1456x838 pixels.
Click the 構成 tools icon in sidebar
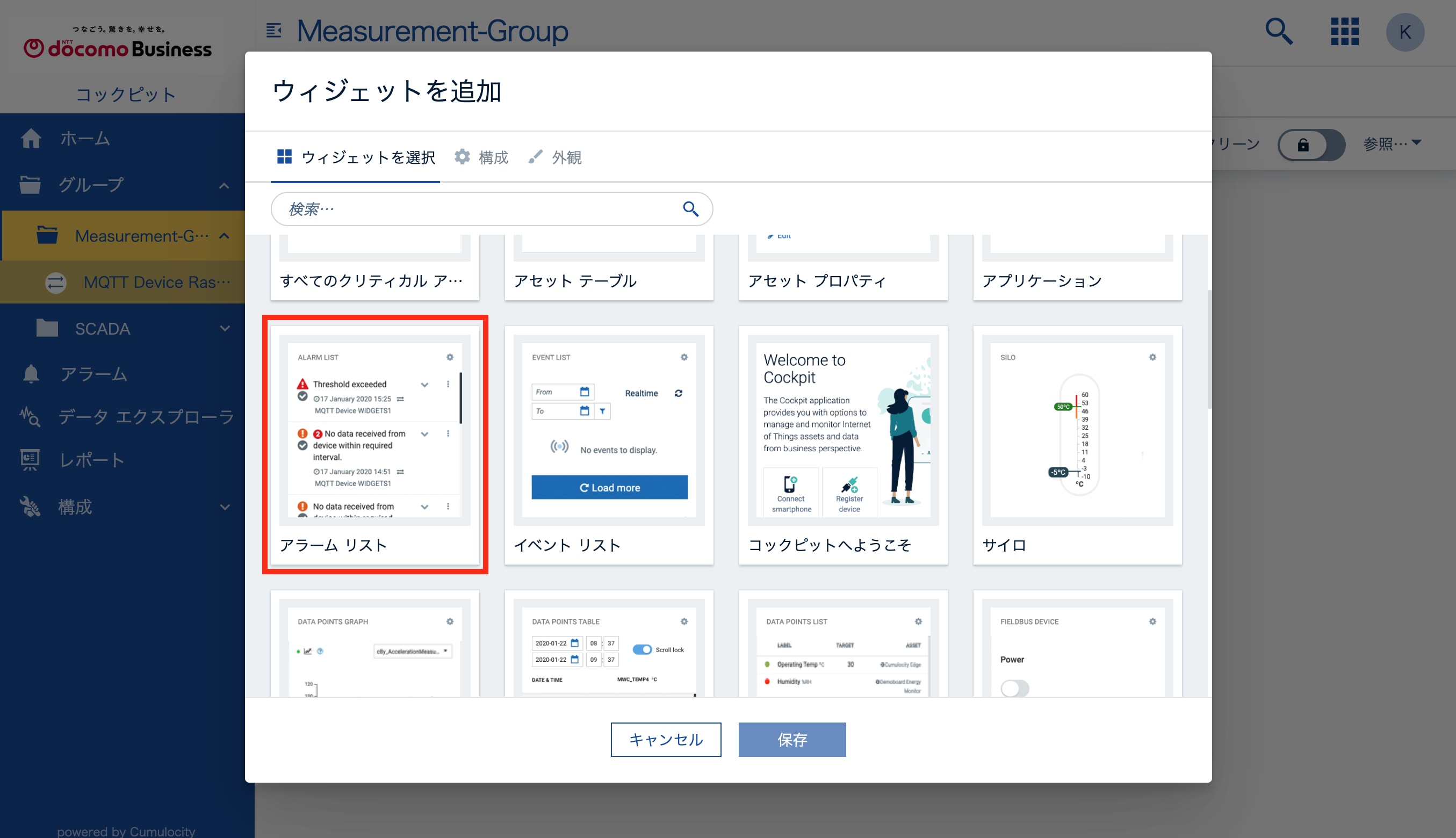pos(30,507)
